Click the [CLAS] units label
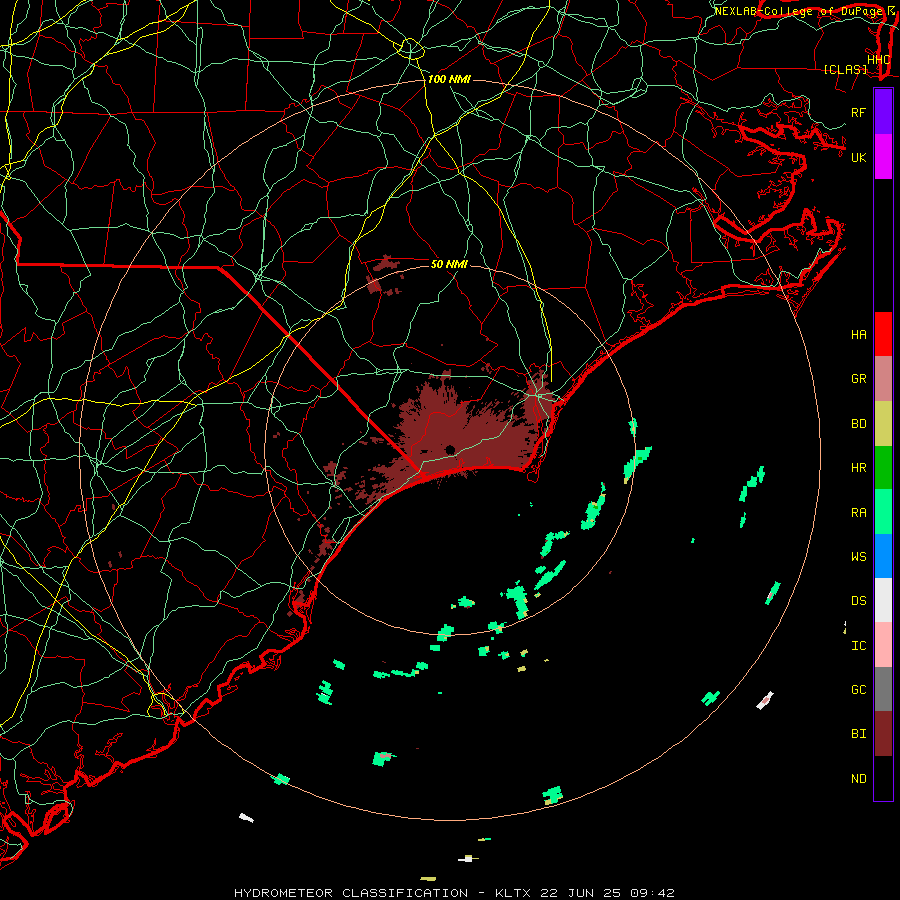The image size is (900, 900). click(845, 70)
